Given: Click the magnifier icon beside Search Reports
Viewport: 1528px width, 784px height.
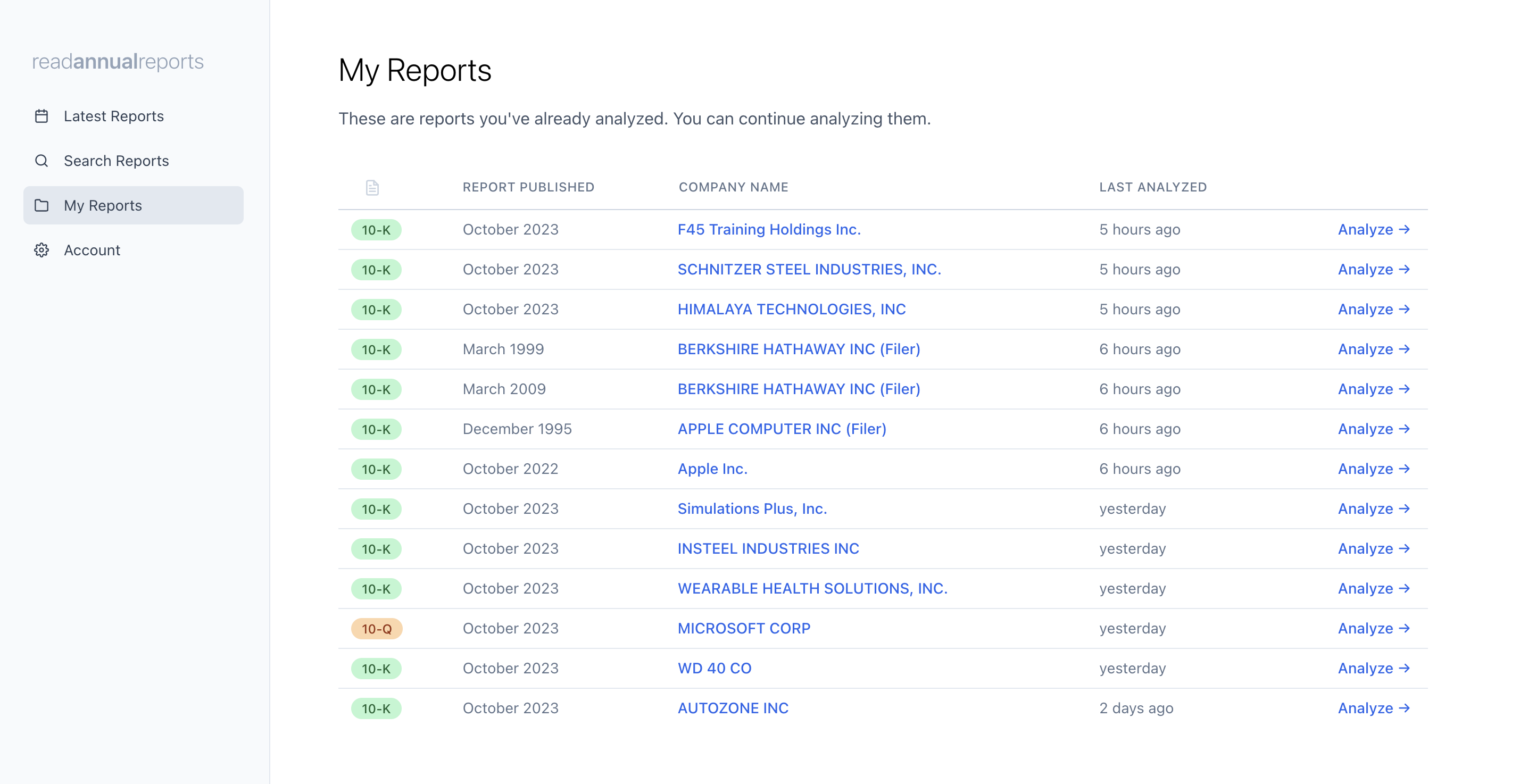Looking at the screenshot, I should point(41,161).
